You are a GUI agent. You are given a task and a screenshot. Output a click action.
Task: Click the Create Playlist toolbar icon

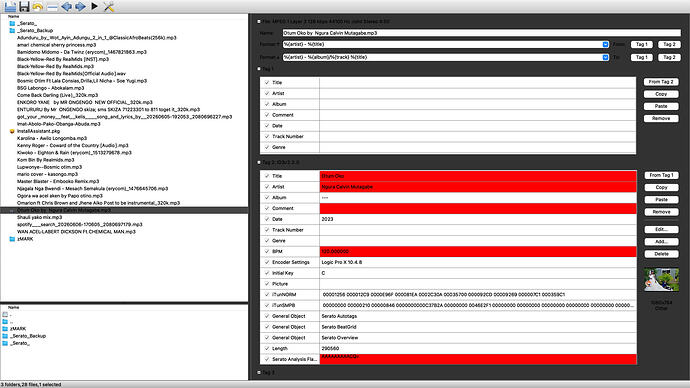[x=52, y=7]
